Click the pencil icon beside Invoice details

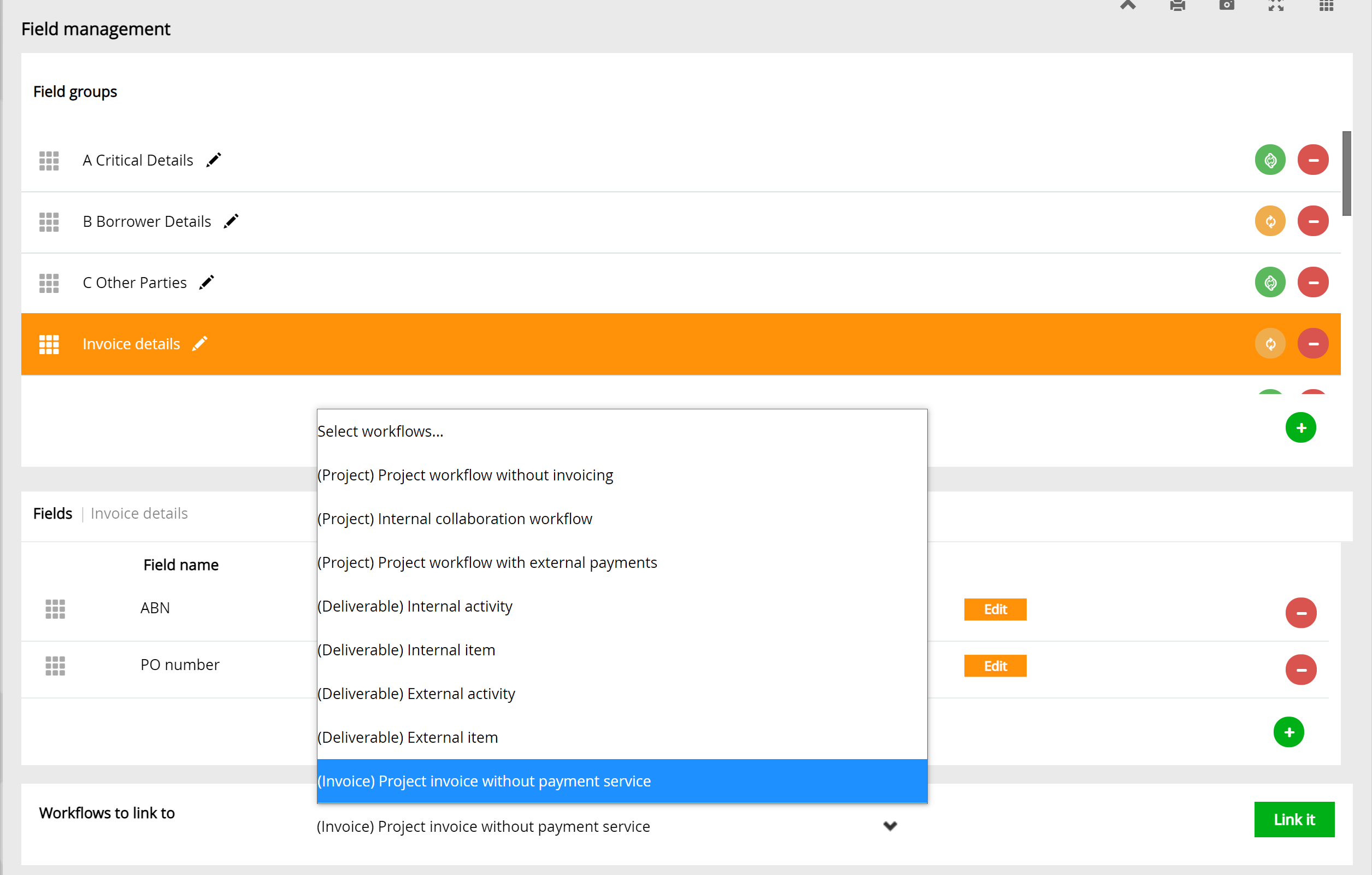[200, 344]
